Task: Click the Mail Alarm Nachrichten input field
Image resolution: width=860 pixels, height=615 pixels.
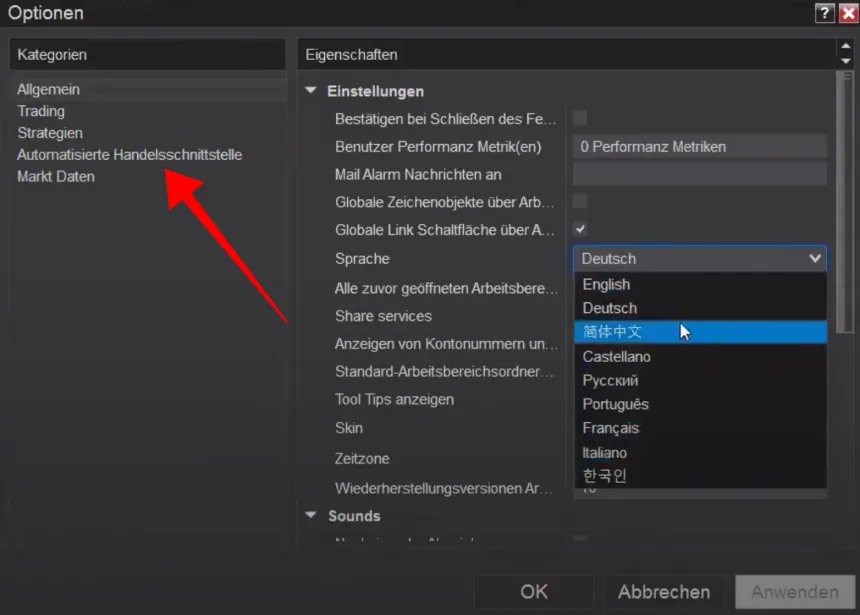Action: click(x=699, y=174)
